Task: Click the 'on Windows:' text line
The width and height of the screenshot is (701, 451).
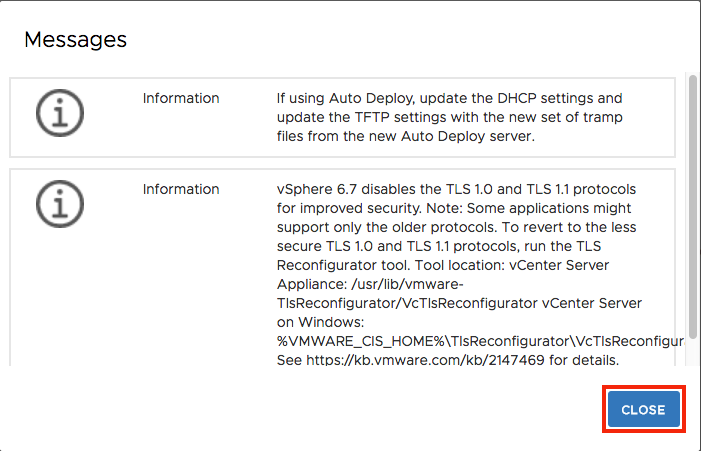Action: coord(321,322)
